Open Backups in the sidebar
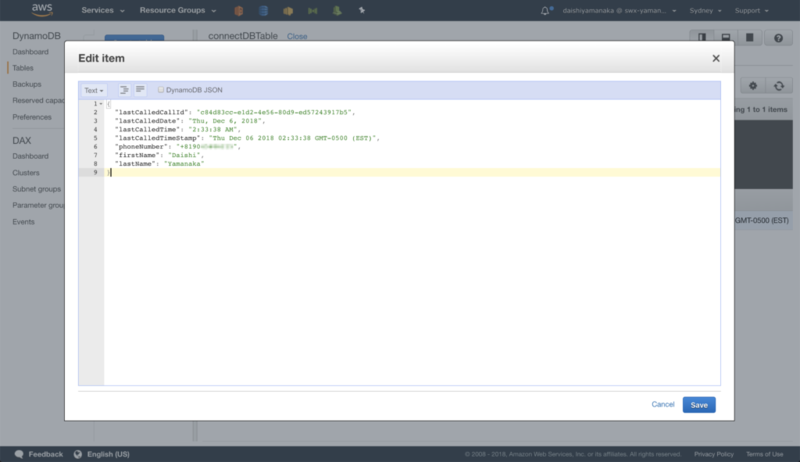This screenshot has width=800, height=462. point(27,84)
